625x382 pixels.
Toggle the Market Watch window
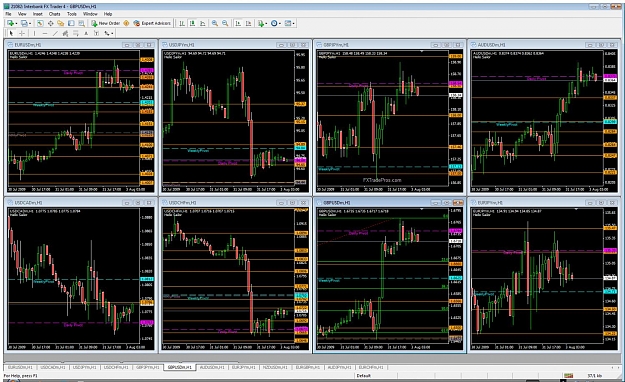click(40, 24)
